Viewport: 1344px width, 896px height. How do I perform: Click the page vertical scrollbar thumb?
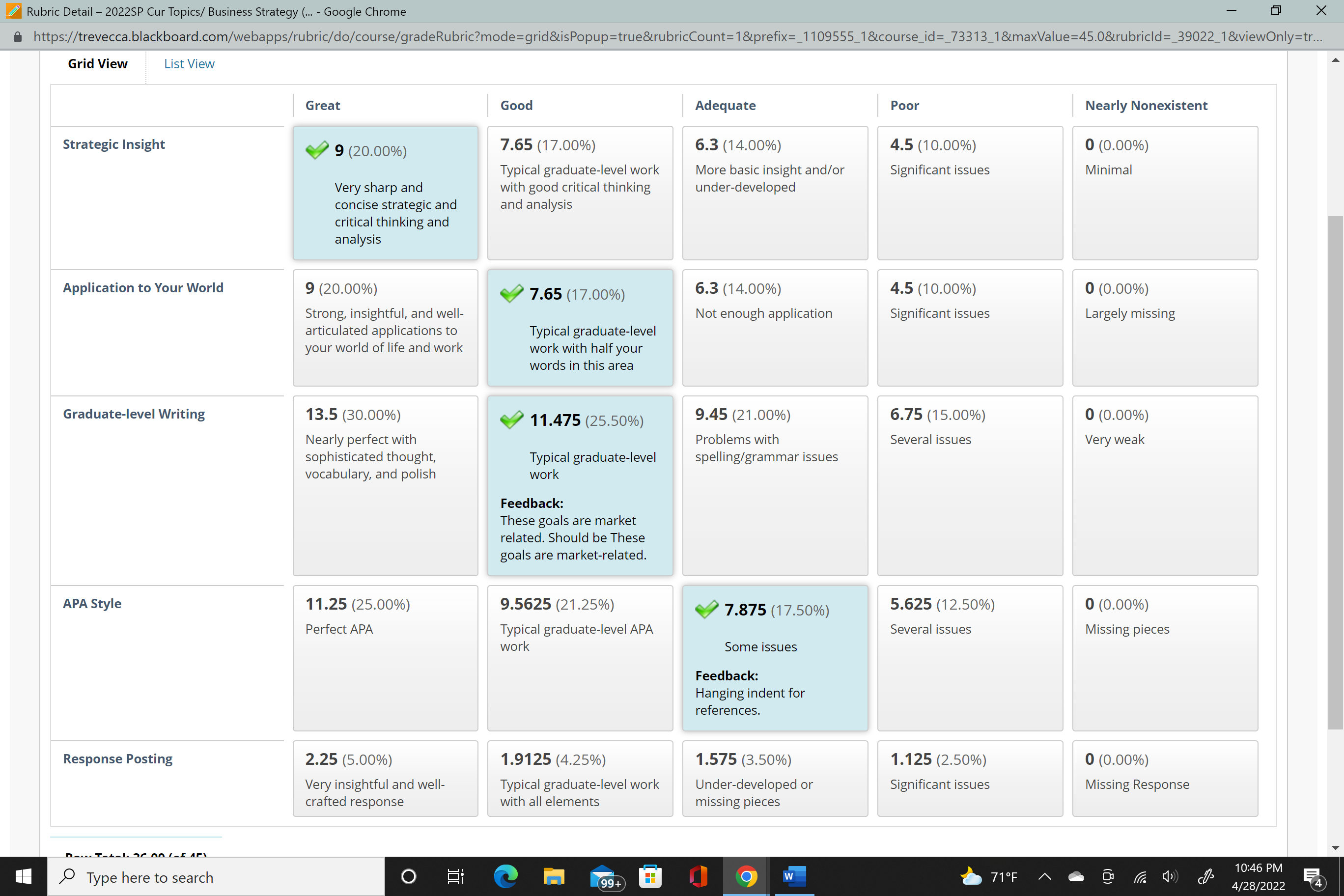click(x=1336, y=472)
